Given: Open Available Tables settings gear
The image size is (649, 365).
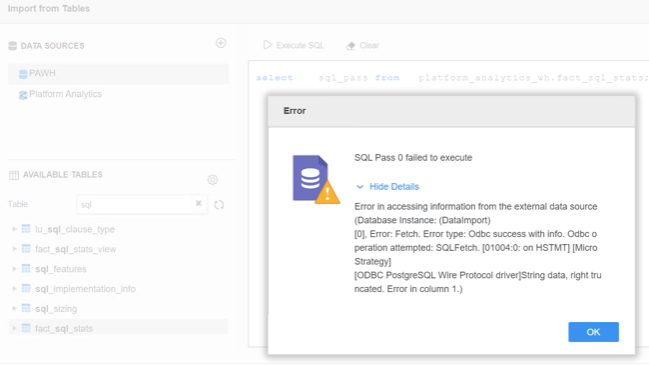Looking at the screenshot, I should (212, 180).
